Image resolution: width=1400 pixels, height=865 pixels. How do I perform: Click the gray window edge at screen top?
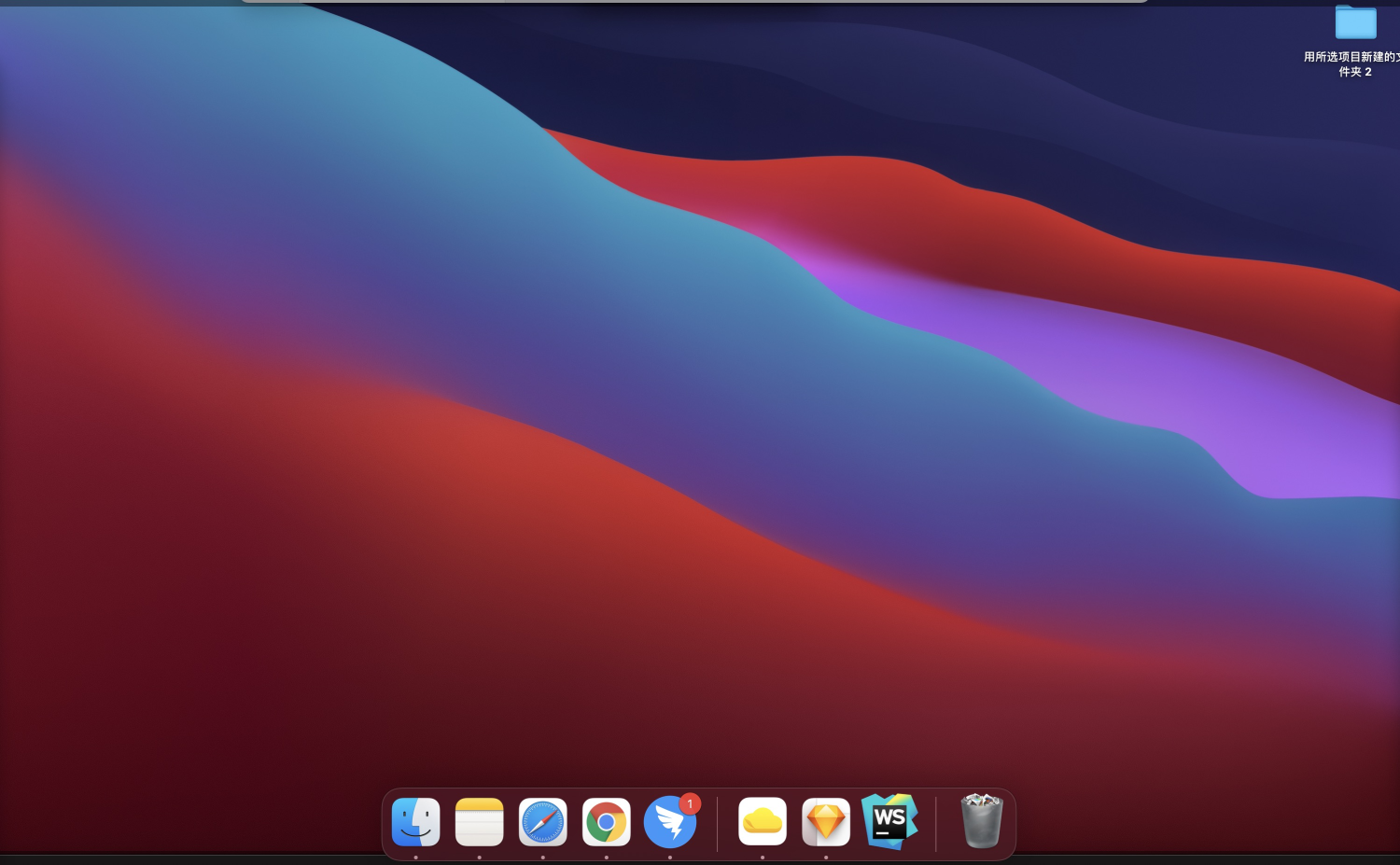point(695,1)
